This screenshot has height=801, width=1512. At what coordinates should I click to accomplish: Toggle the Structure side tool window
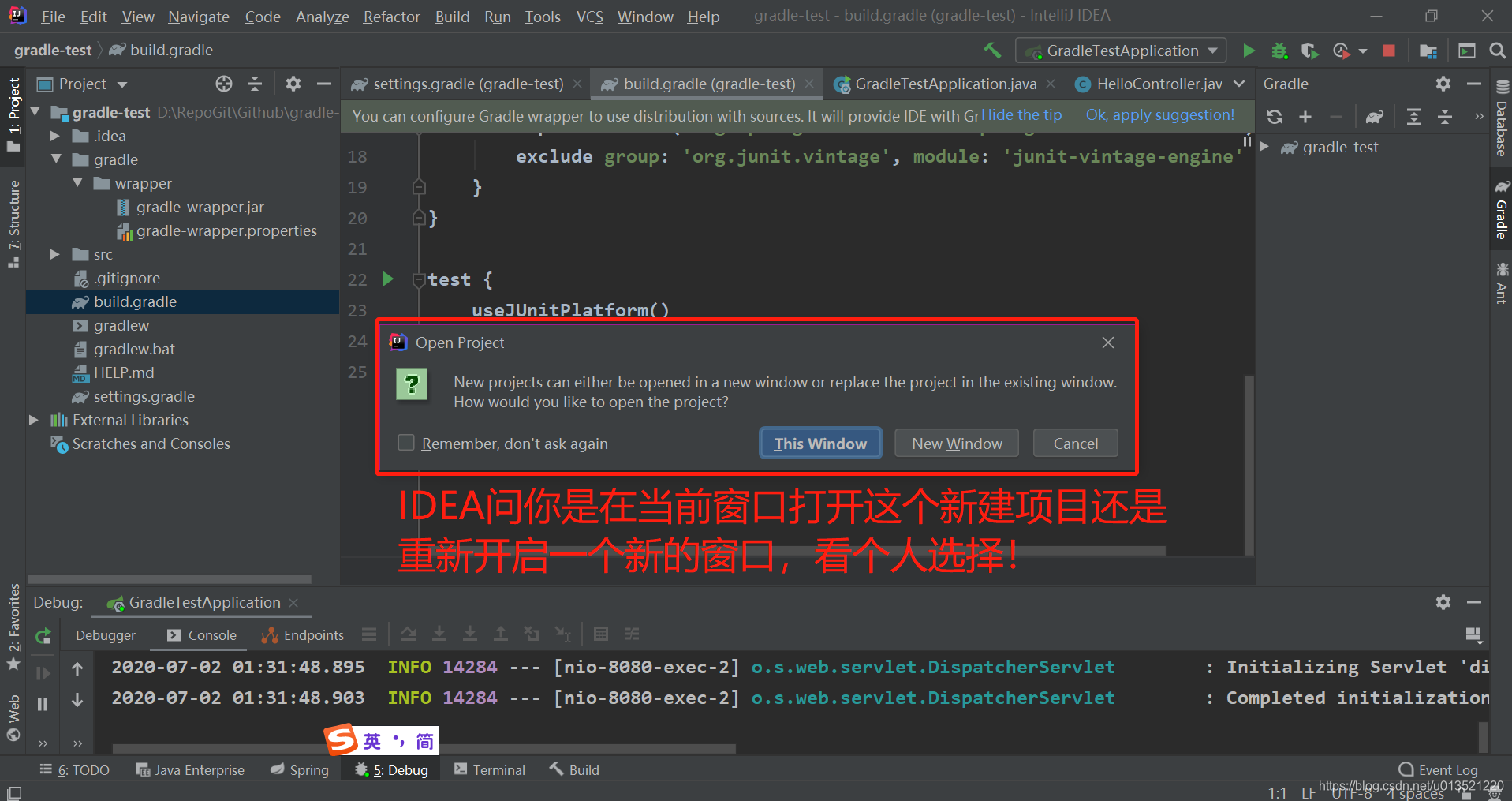click(x=13, y=223)
